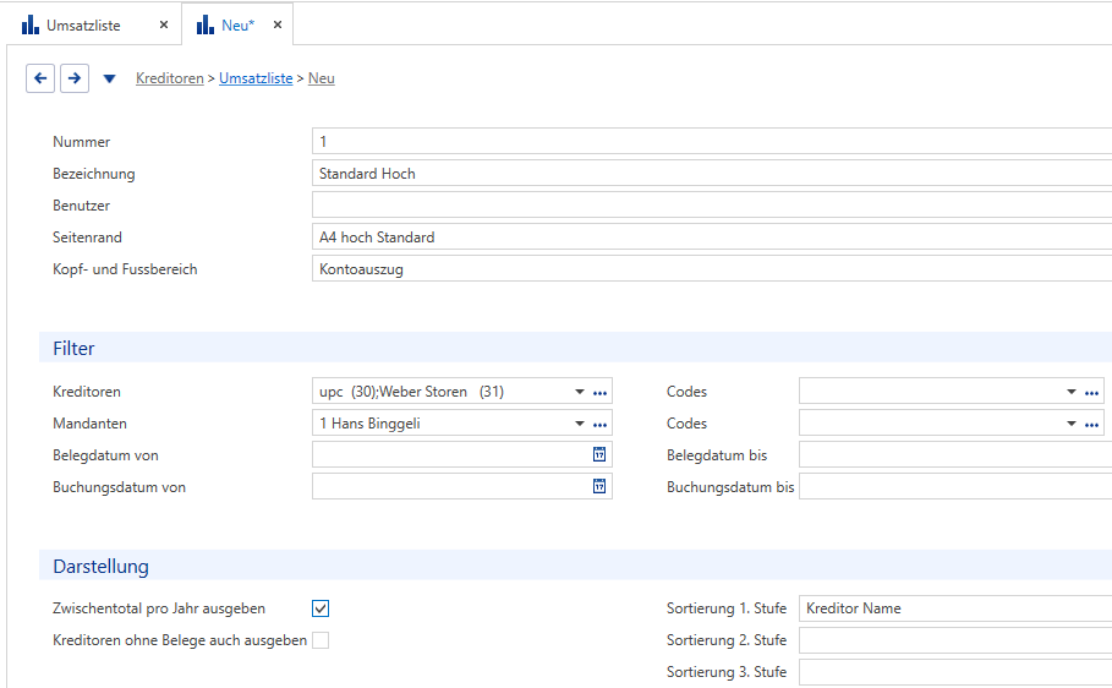This screenshot has height=688, width=1112.
Task: Click the Sortierung 1. Stufe field
Action: (955, 608)
